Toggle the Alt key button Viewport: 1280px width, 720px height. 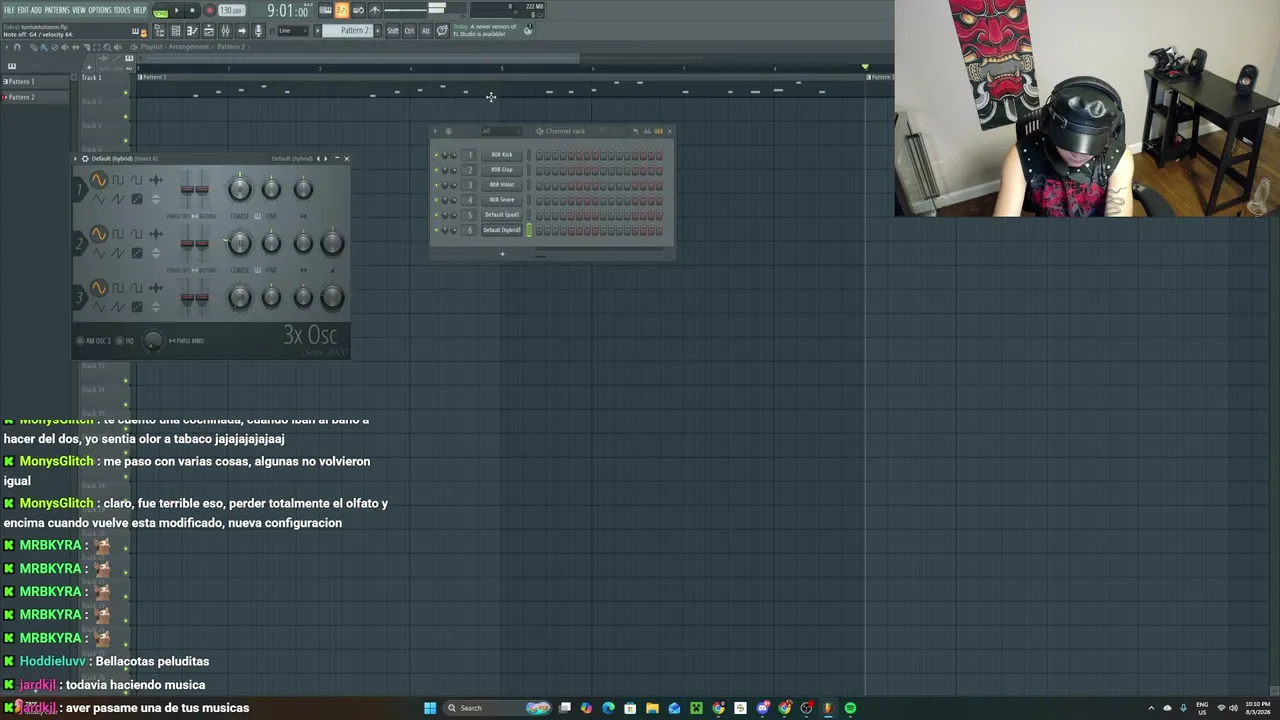[426, 31]
